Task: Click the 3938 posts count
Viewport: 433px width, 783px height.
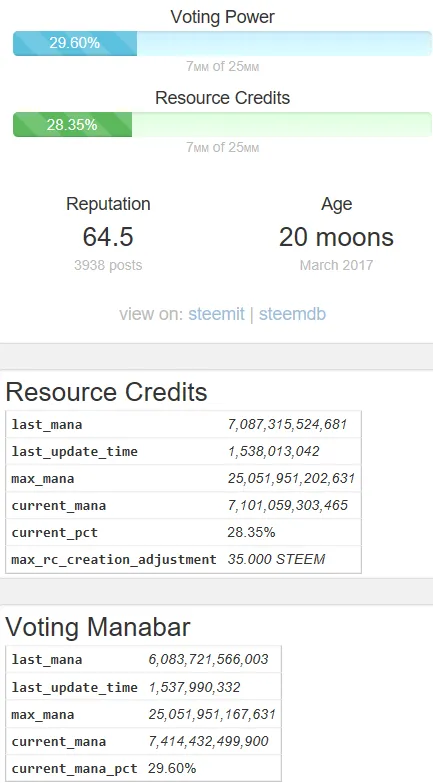Action: coord(108,265)
